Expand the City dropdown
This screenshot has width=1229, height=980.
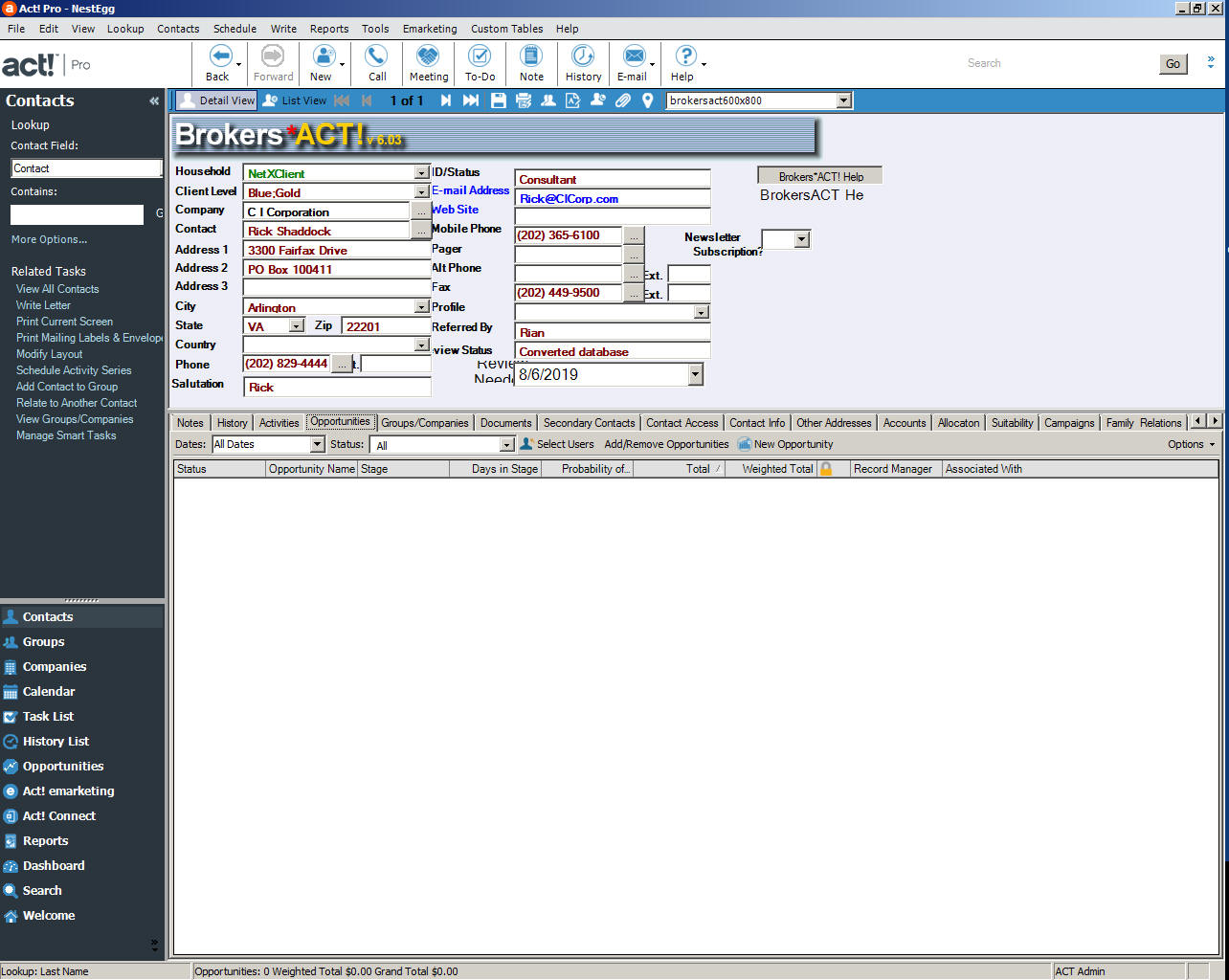[x=421, y=307]
